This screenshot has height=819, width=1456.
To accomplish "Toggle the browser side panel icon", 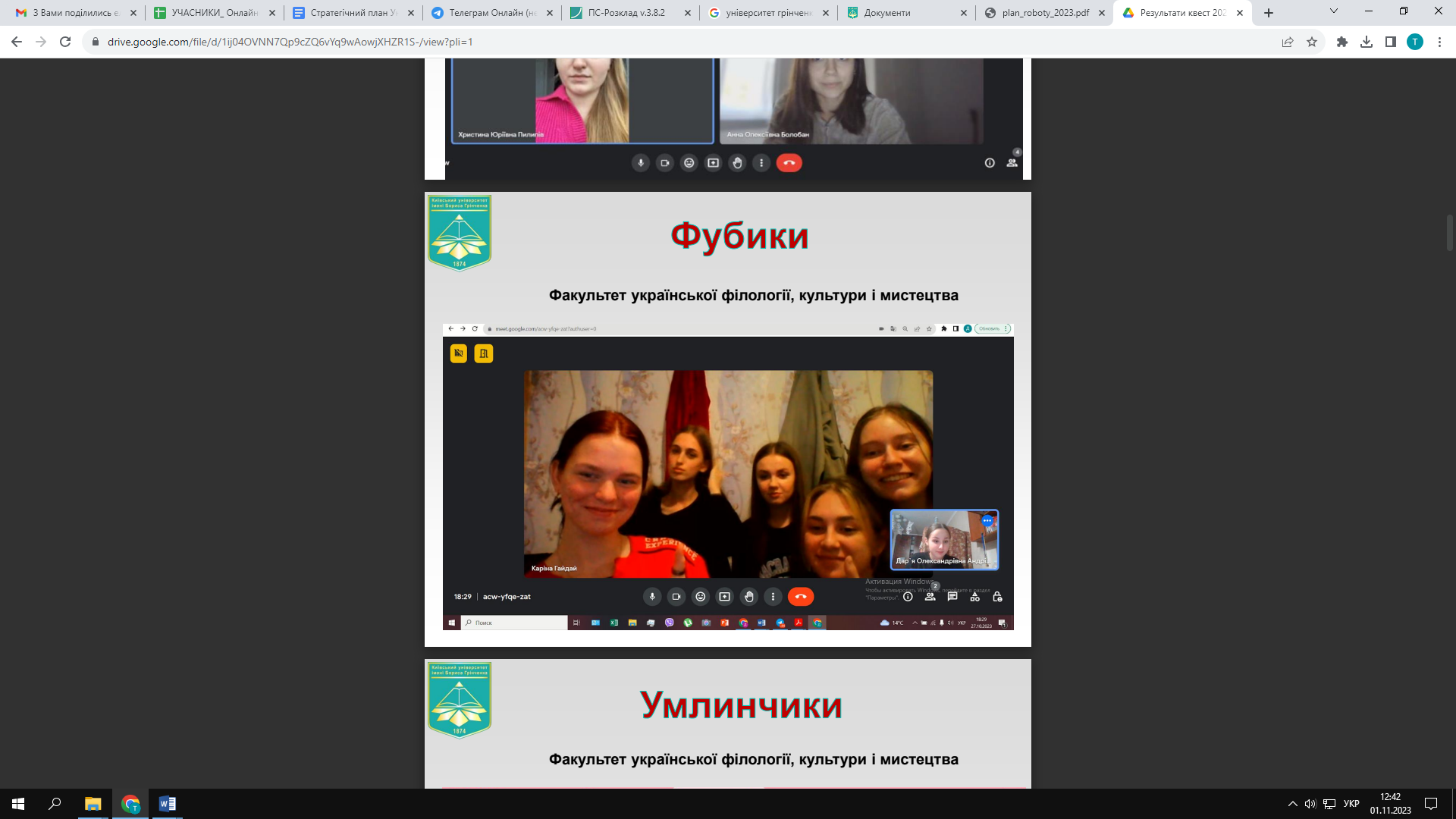I will (1391, 42).
